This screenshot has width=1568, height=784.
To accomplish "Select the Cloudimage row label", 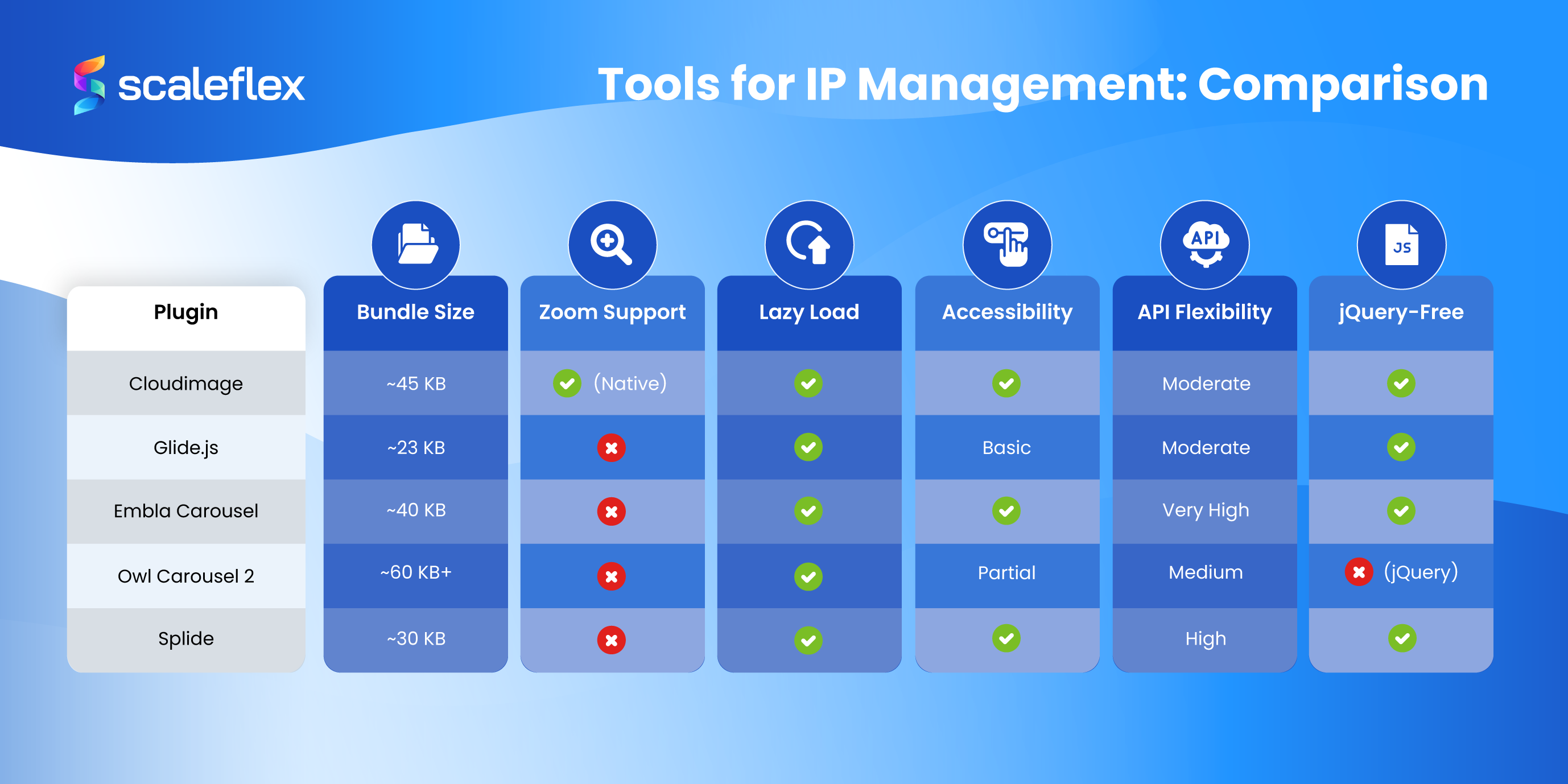I will (186, 383).
